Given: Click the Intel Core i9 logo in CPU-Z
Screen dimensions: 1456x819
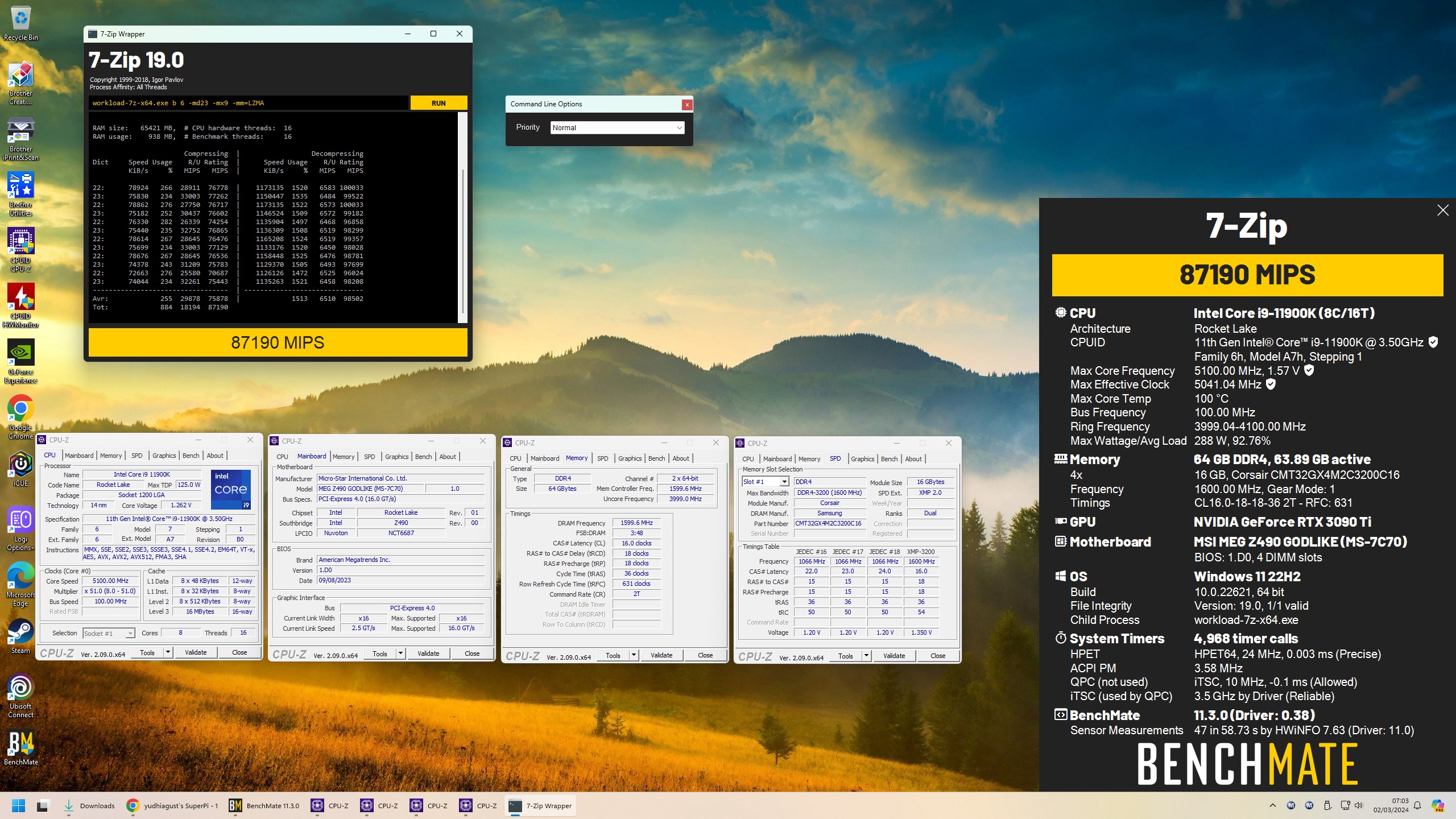Looking at the screenshot, I should coord(231,490).
